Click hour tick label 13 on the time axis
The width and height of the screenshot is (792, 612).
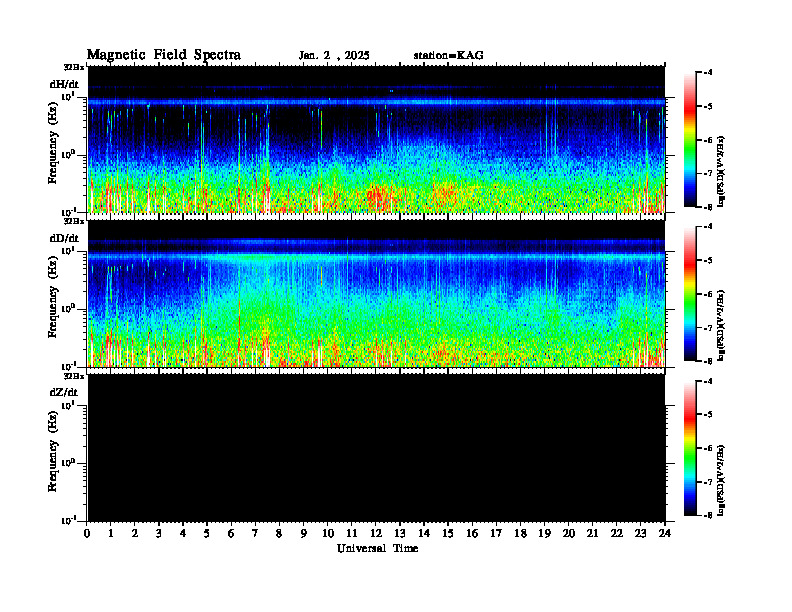pos(400,534)
